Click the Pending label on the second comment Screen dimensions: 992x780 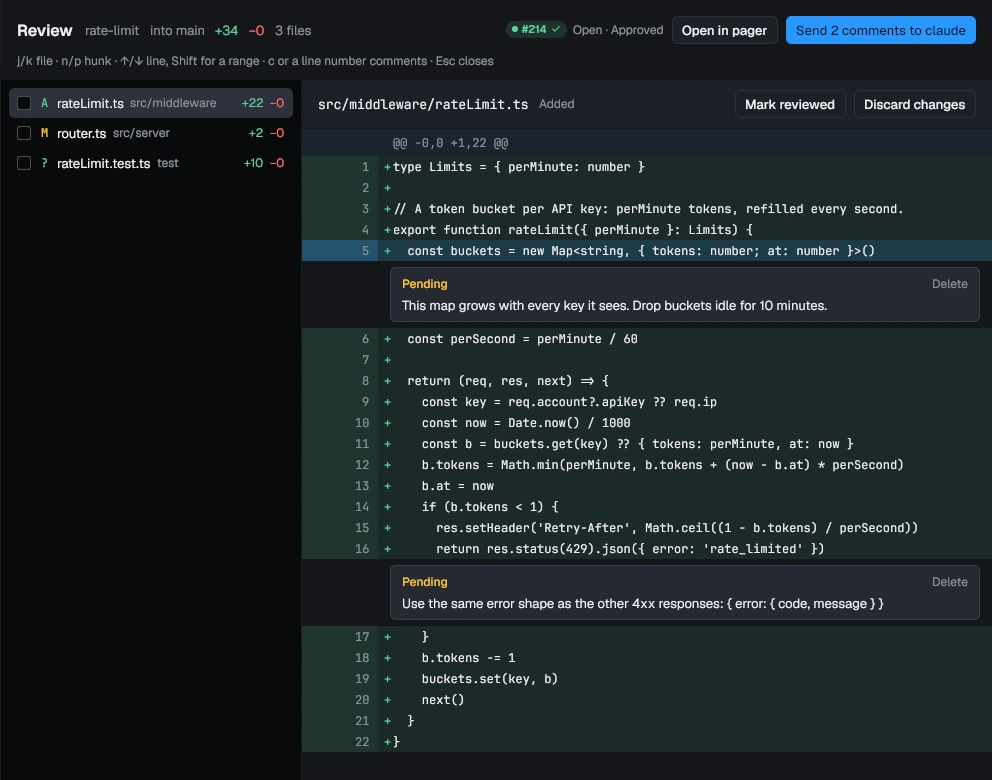pos(425,582)
